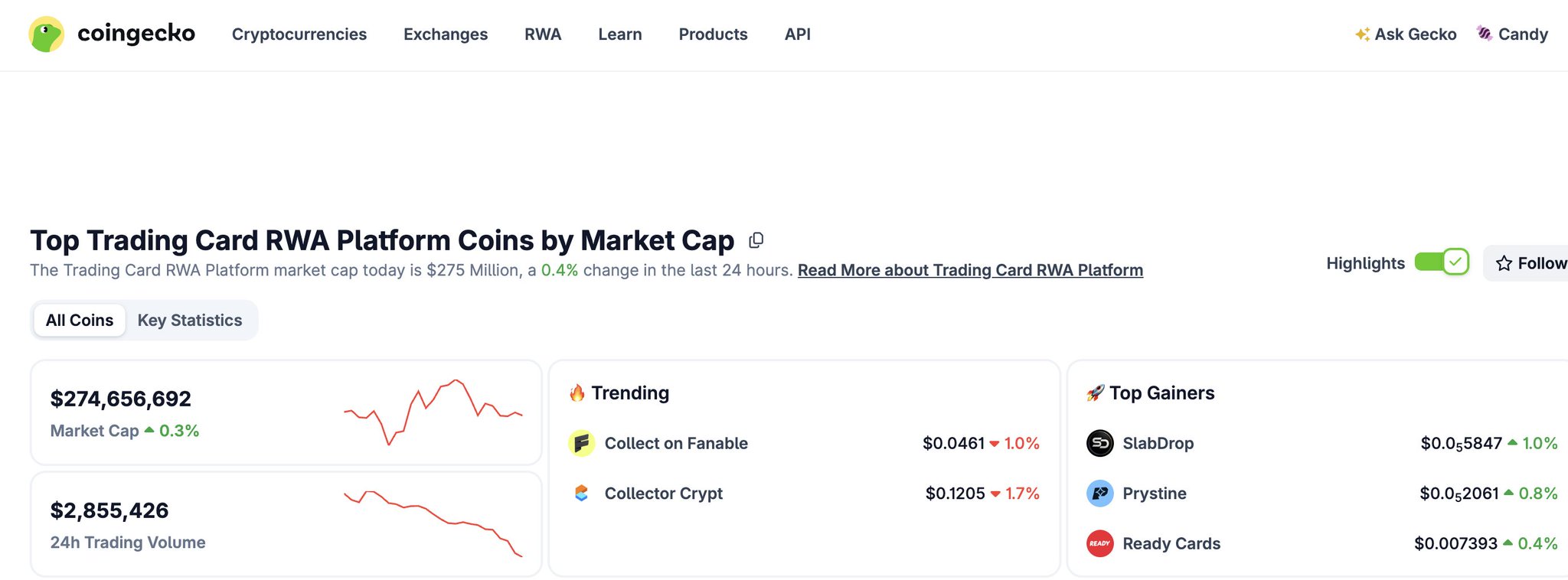Click the Ask Gecko sparkle icon
This screenshot has height=580, width=1568.
click(x=1362, y=34)
